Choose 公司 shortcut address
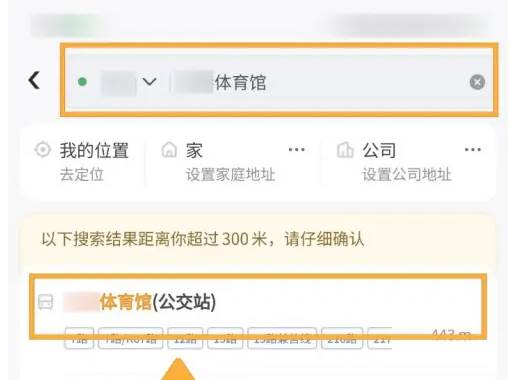This screenshot has width=511, height=380. pos(379,150)
